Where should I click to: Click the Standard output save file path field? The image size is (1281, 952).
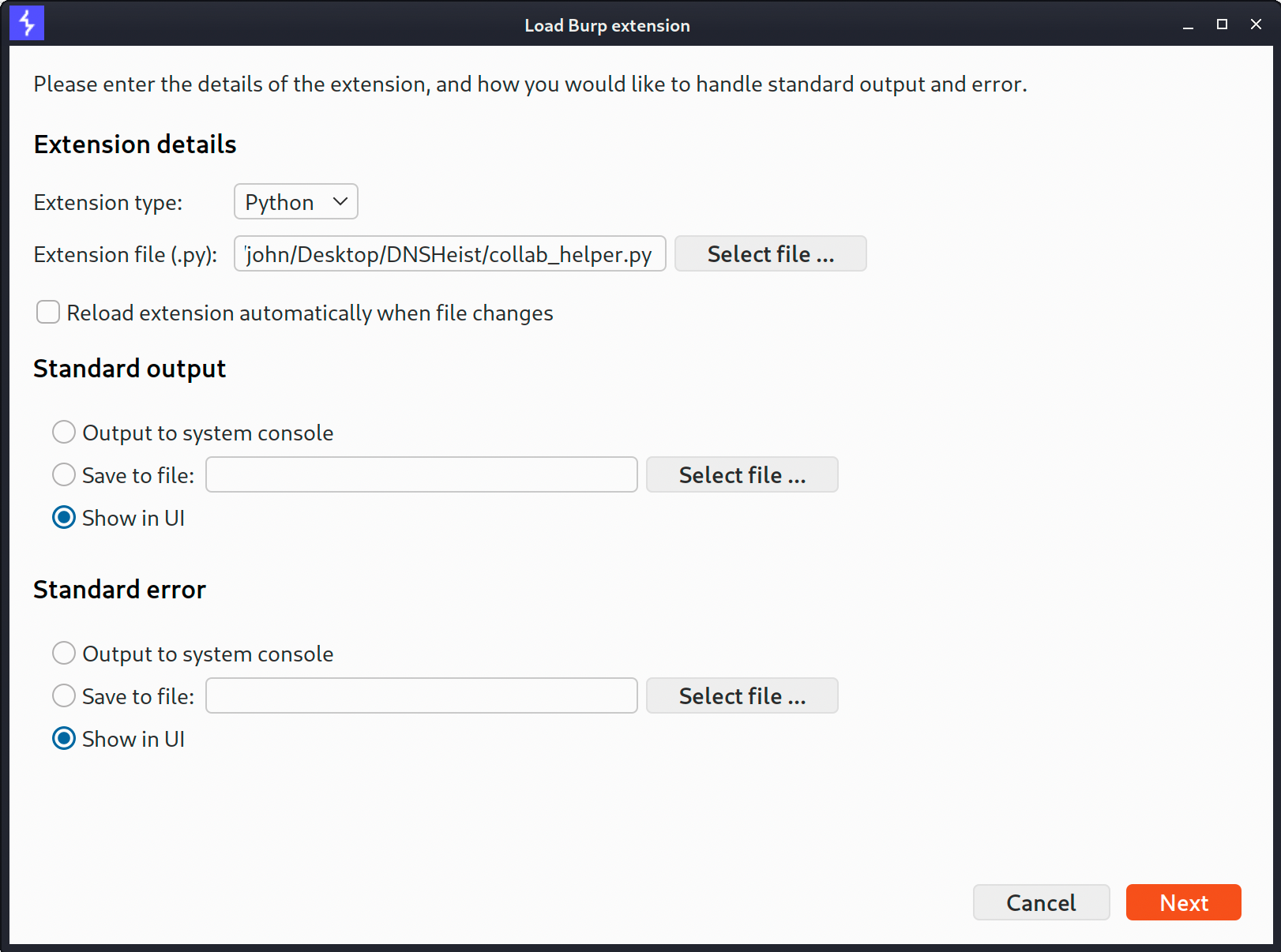point(422,474)
